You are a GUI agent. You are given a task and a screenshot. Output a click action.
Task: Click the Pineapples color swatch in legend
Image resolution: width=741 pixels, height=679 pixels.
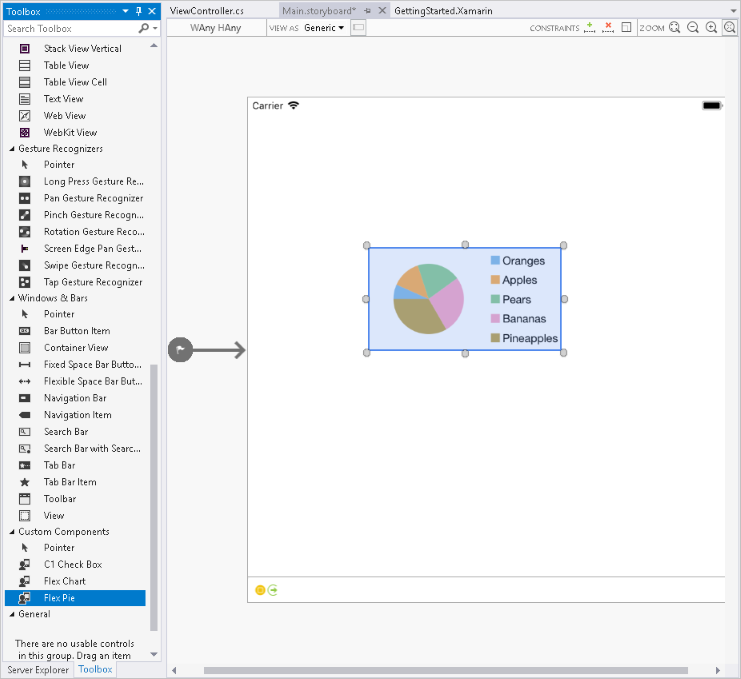coord(495,338)
